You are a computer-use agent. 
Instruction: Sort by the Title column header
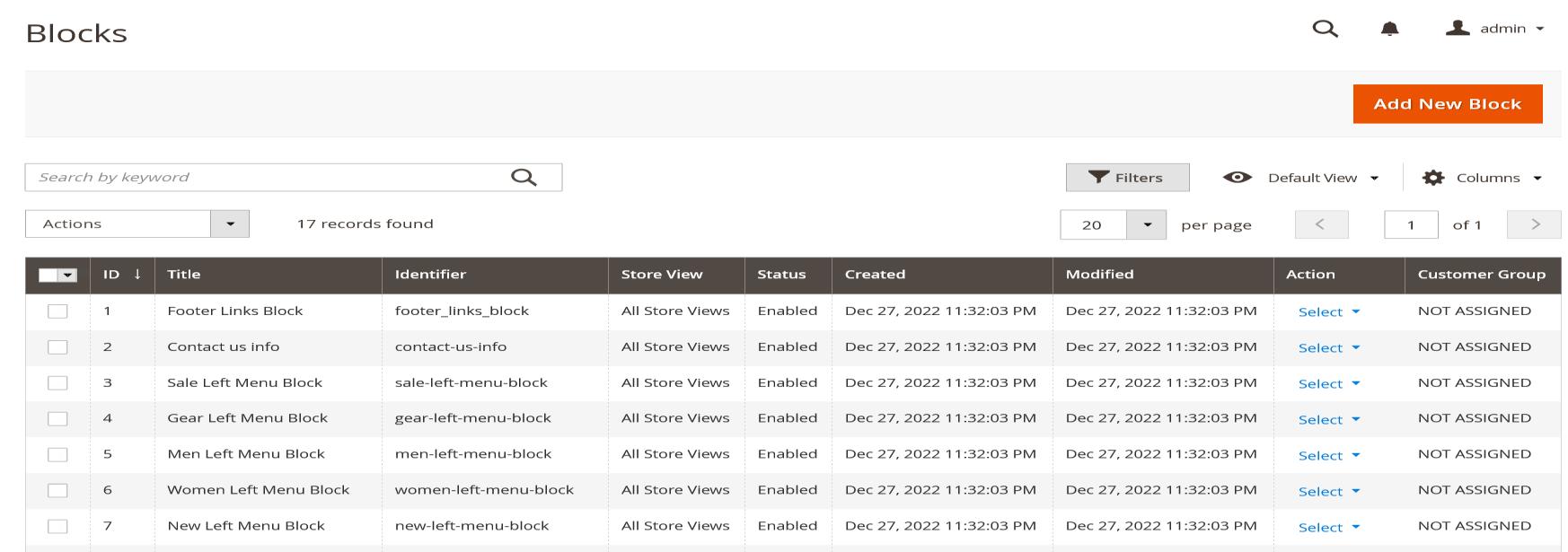184,275
